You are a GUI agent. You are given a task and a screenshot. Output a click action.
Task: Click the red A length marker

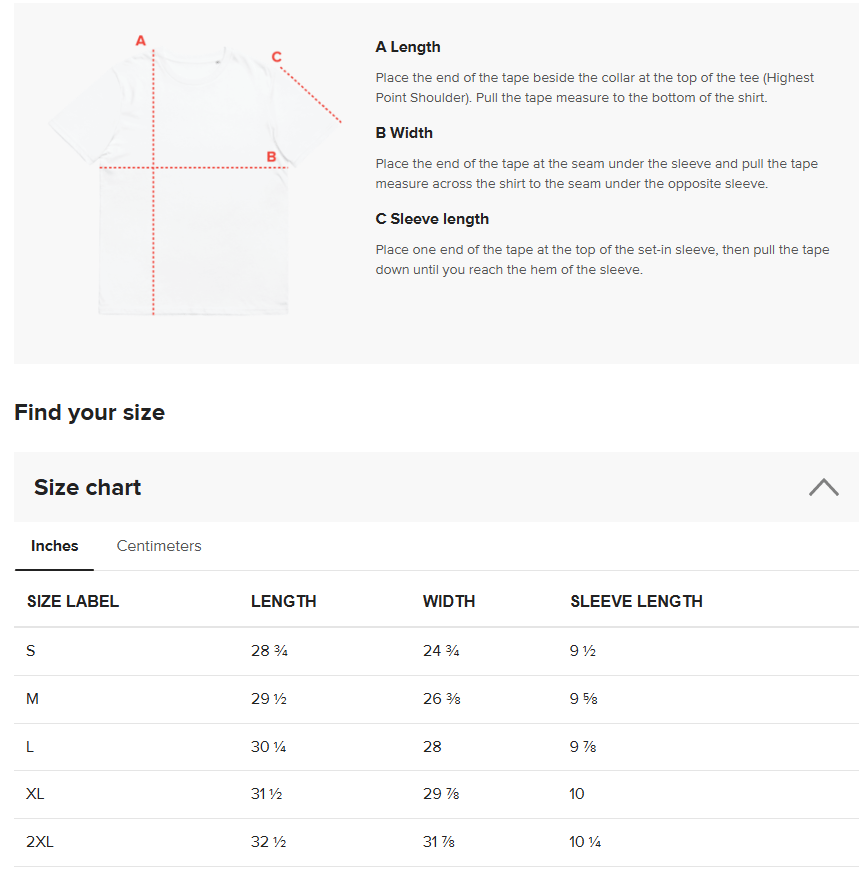141,41
